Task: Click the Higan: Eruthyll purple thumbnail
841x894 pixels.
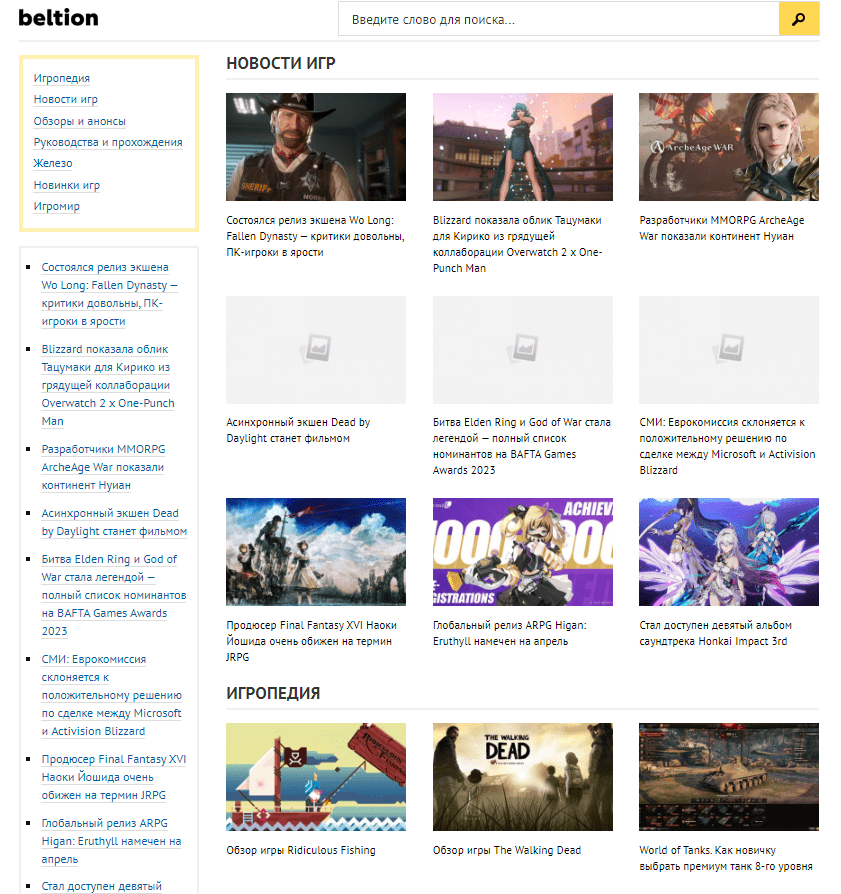Action: click(x=523, y=552)
